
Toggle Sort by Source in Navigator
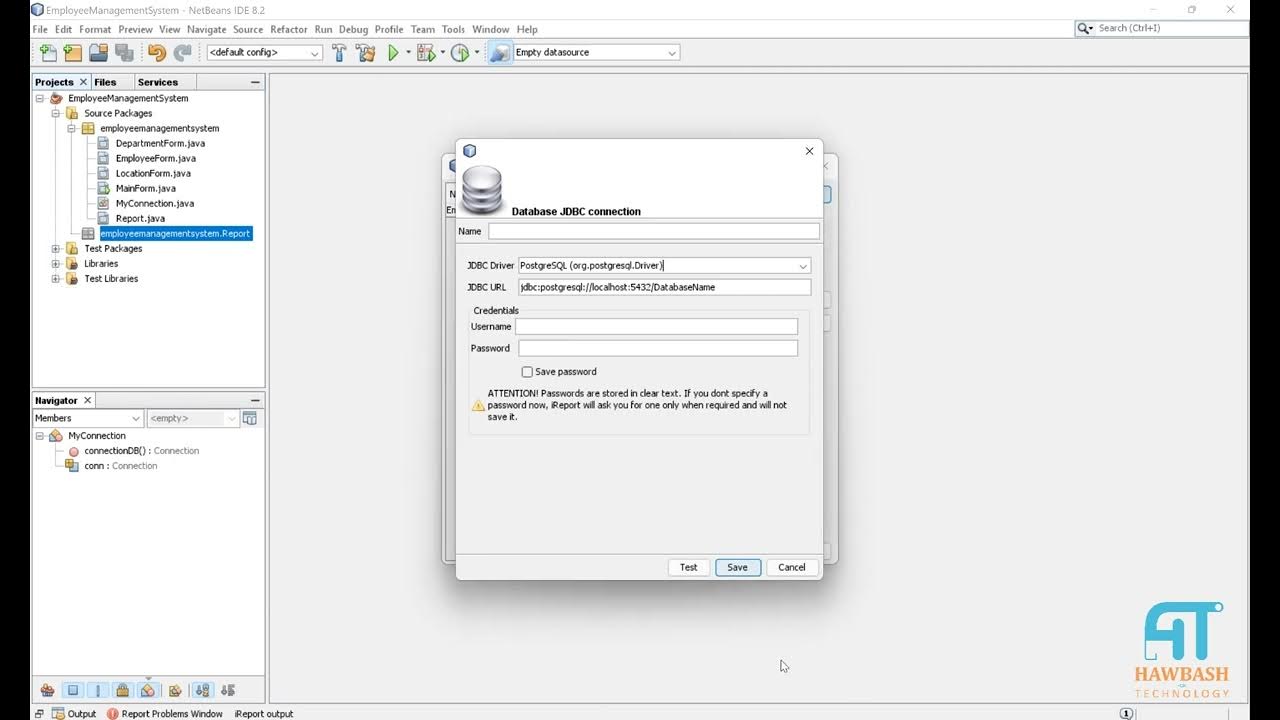coord(228,690)
